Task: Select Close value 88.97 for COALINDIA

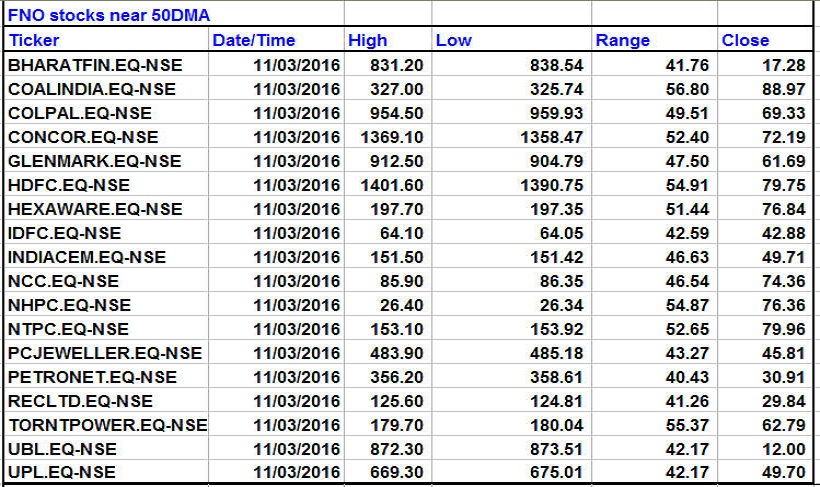Action: click(784, 89)
